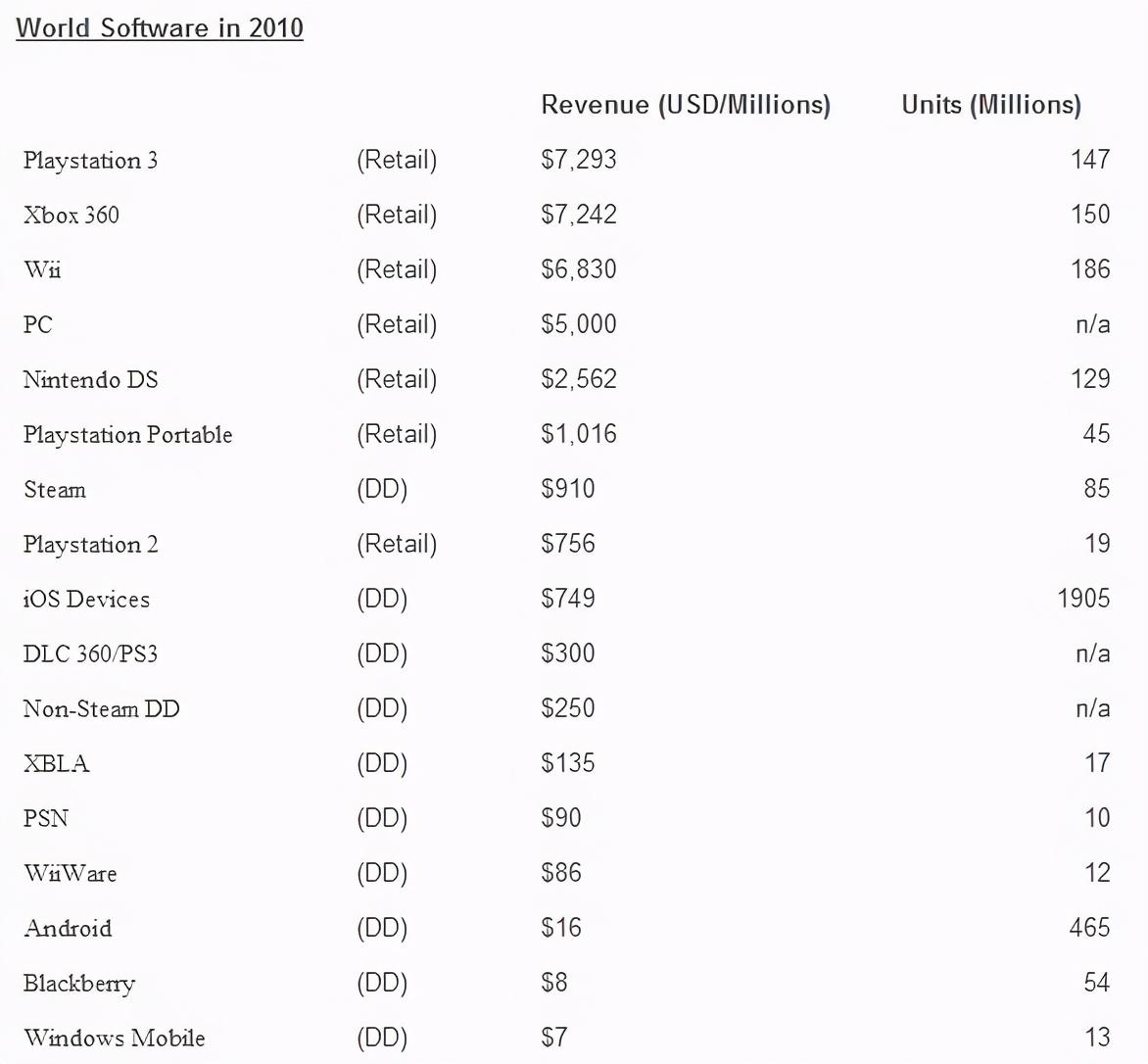Click the Playstation Portable row label
This screenshot has width=1148, height=1064.
[127, 435]
